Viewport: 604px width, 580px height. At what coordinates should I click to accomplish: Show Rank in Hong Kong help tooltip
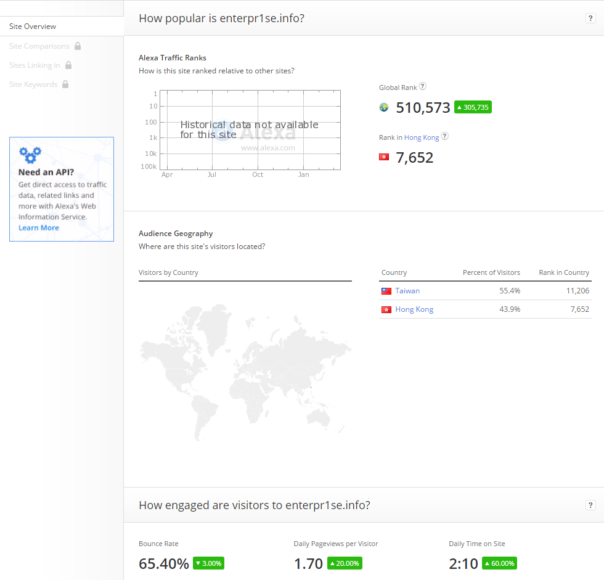pyautogui.click(x=445, y=136)
